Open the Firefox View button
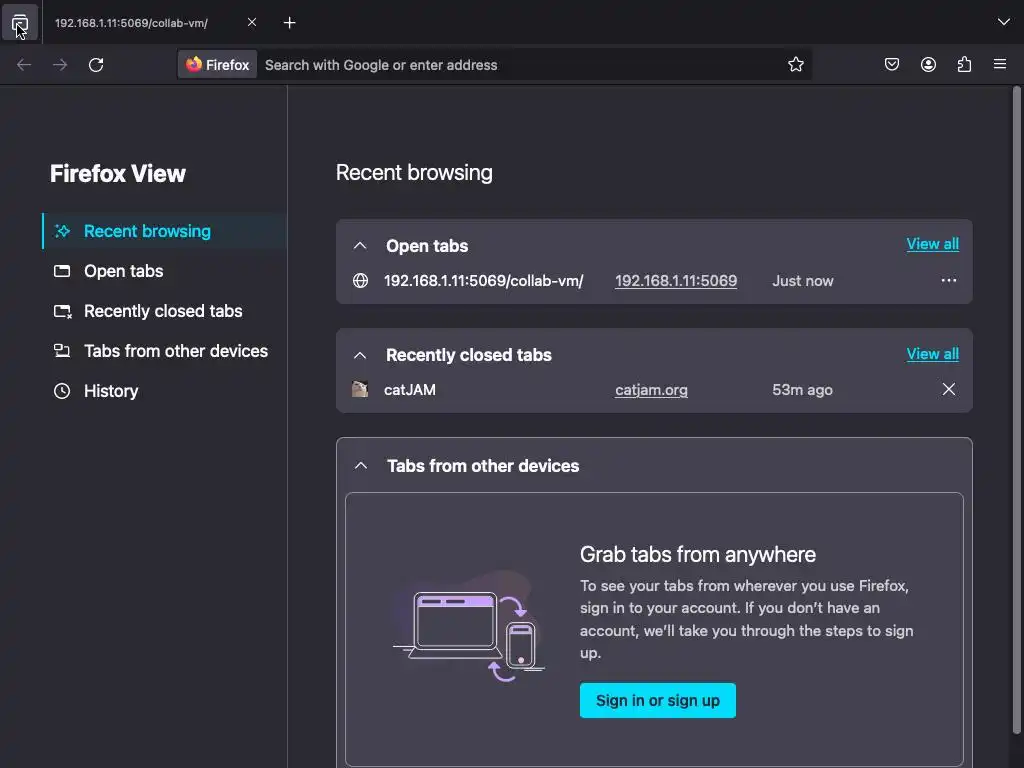 20,23
